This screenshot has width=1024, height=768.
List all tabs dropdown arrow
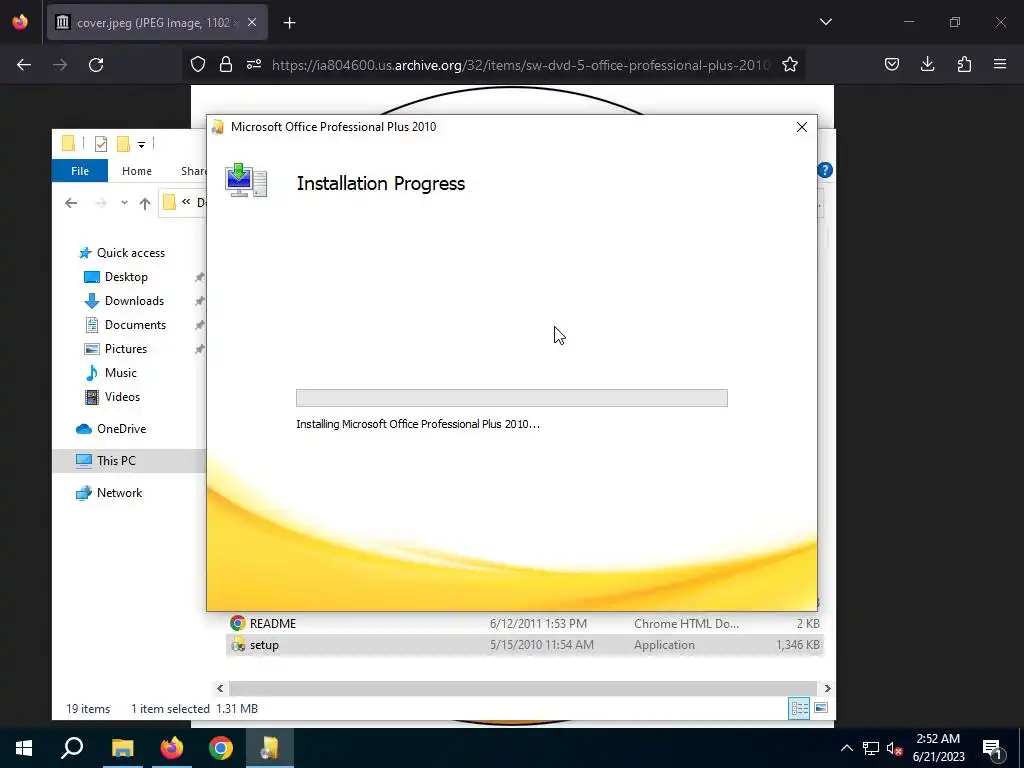[x=825, y=22]
